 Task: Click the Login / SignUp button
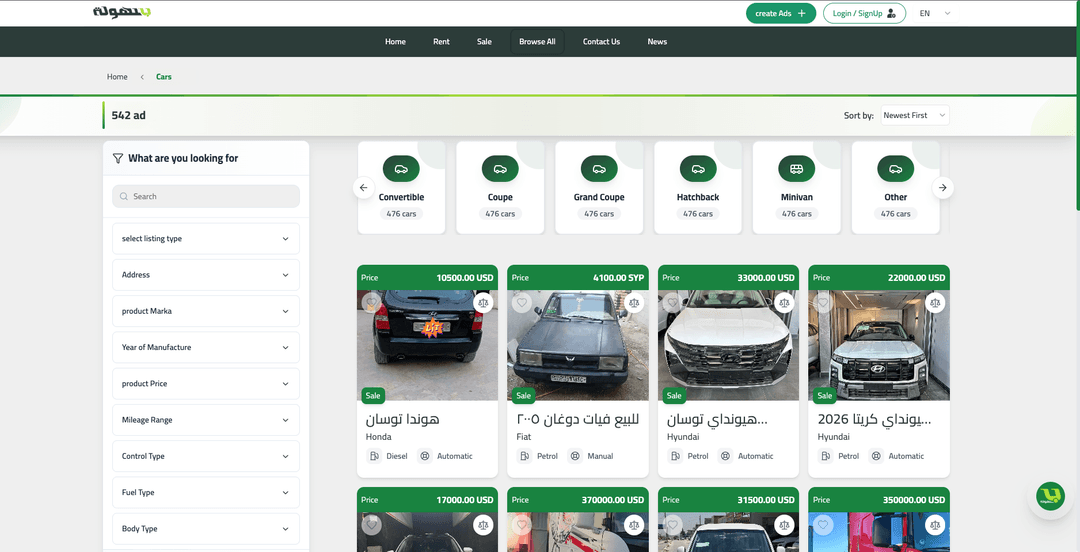pos(864,13)
